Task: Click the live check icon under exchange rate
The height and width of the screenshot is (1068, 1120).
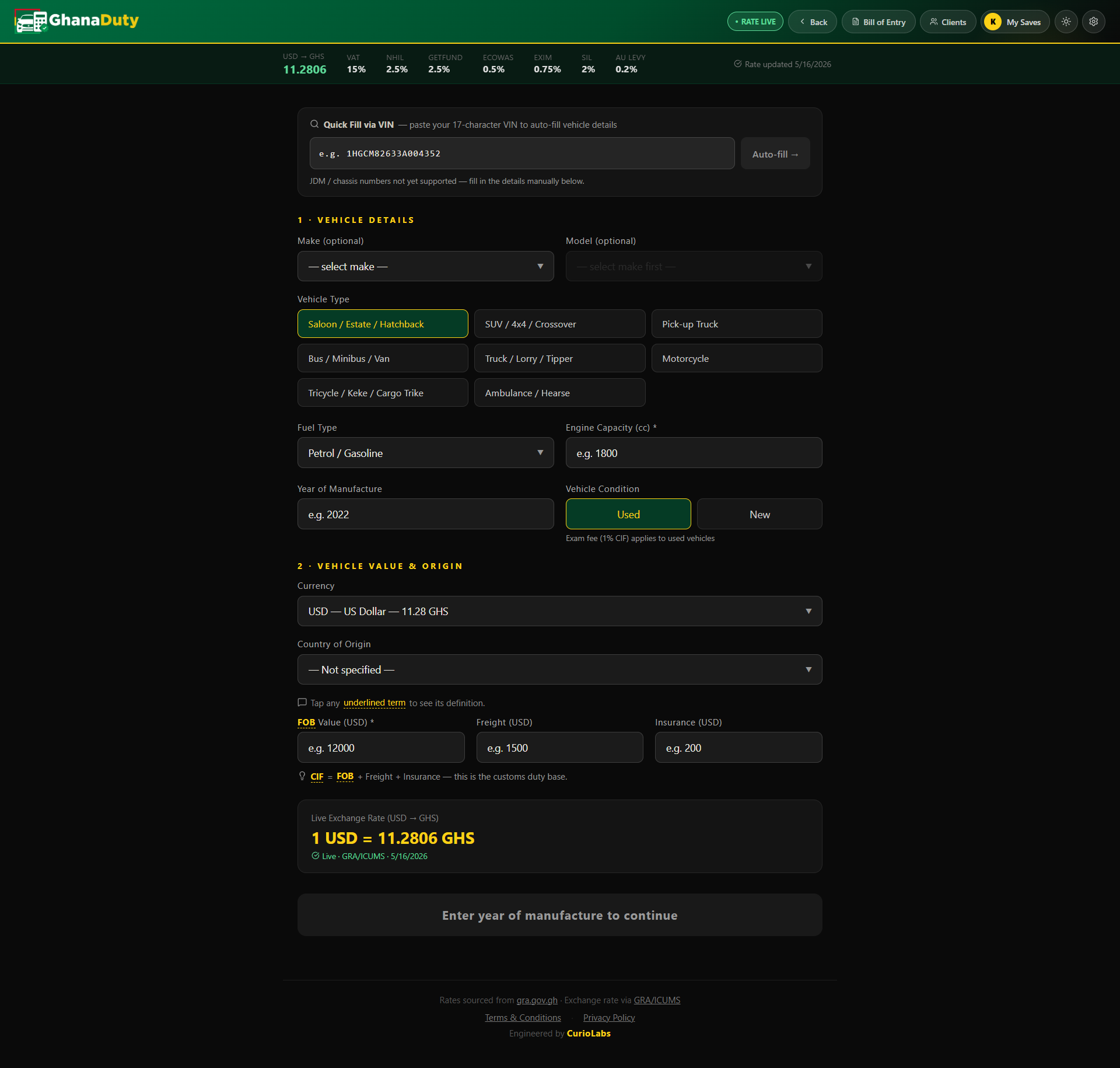Action: tap(316, 856)
